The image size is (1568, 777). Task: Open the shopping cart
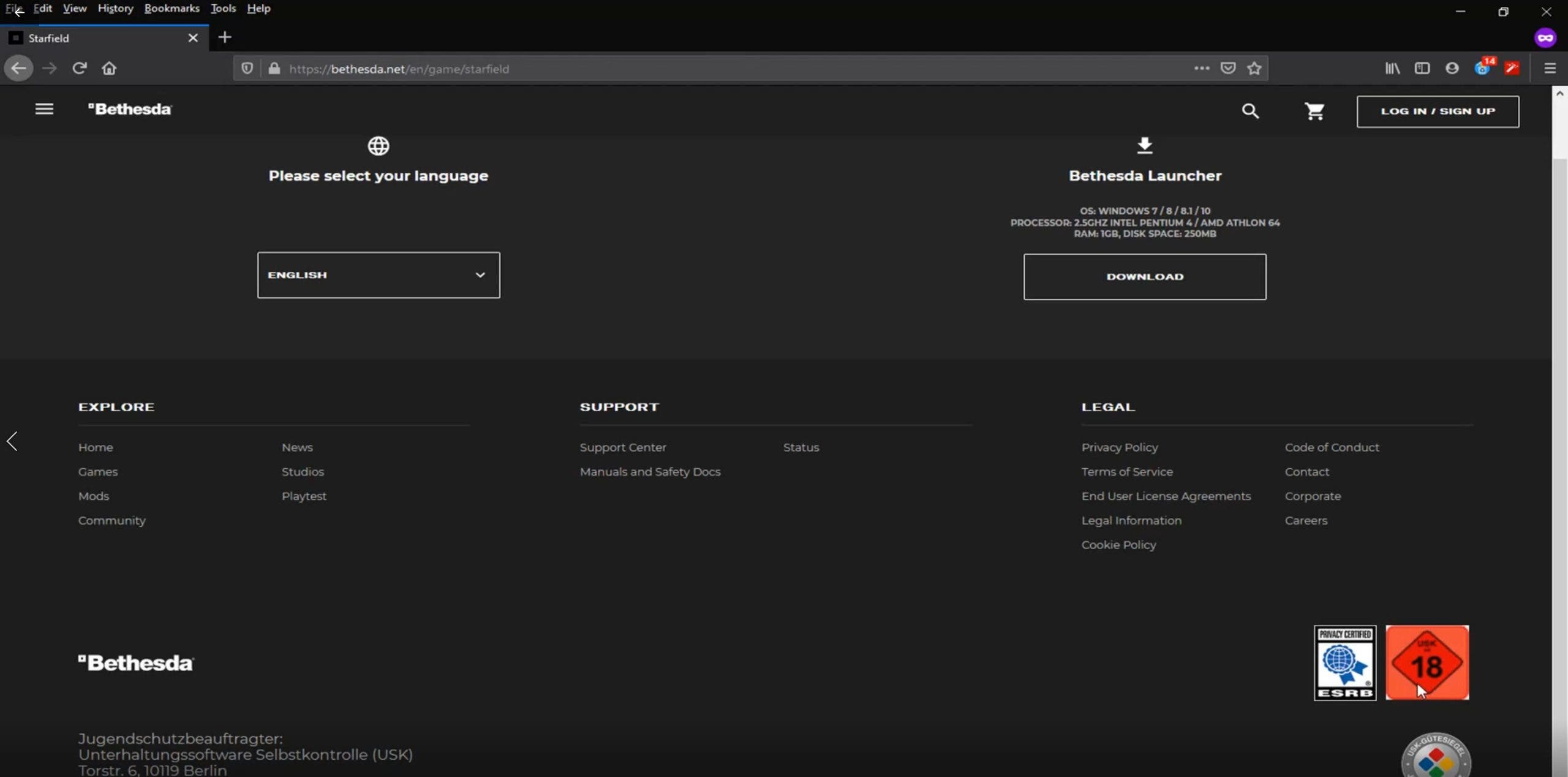click(x=1314, y=111)
